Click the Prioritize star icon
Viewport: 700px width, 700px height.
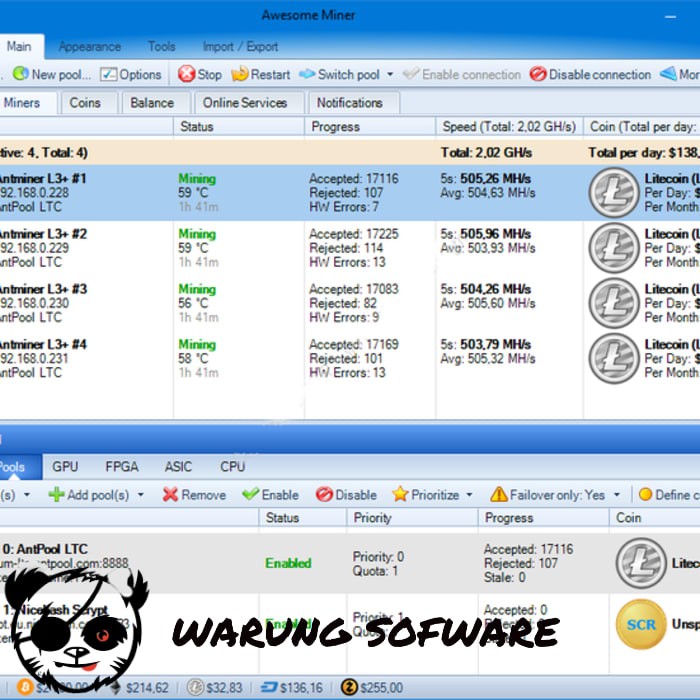(x=401, y=494)
